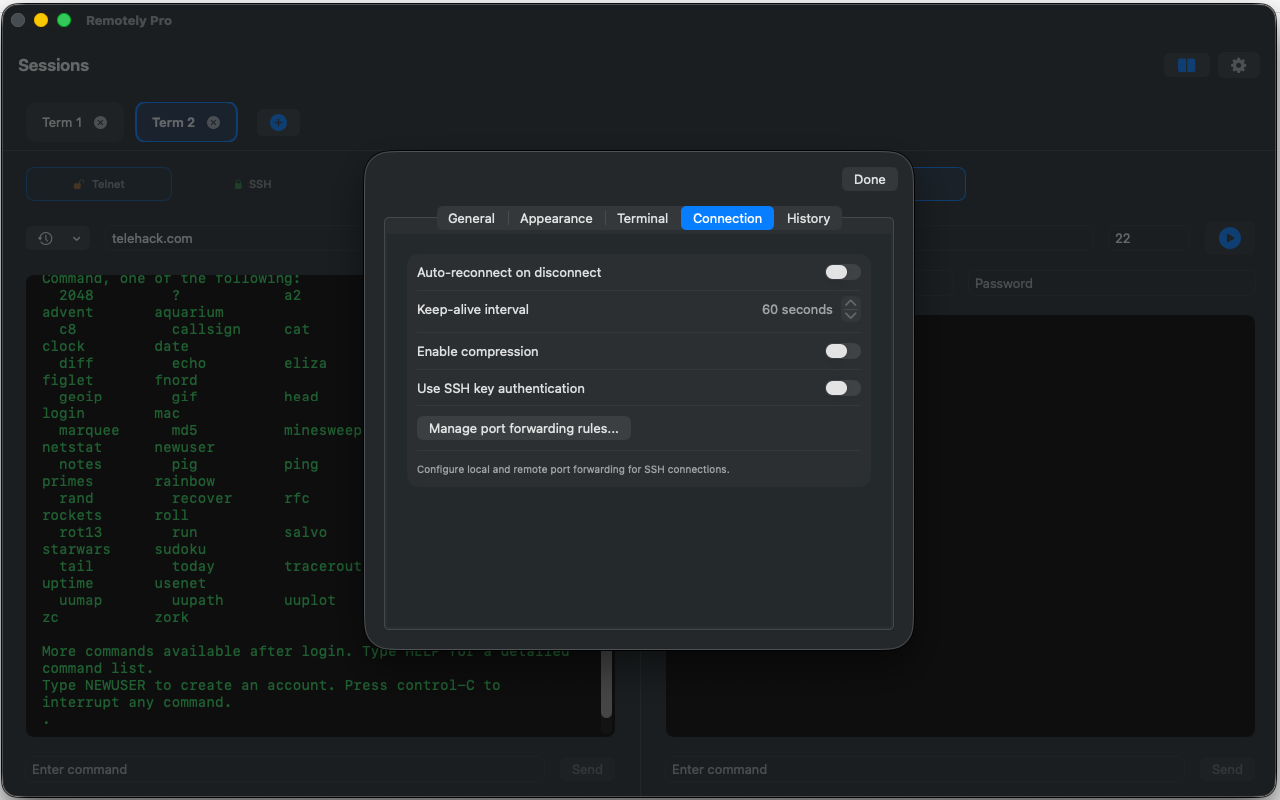Open the History settings tab

pos(808,218)
